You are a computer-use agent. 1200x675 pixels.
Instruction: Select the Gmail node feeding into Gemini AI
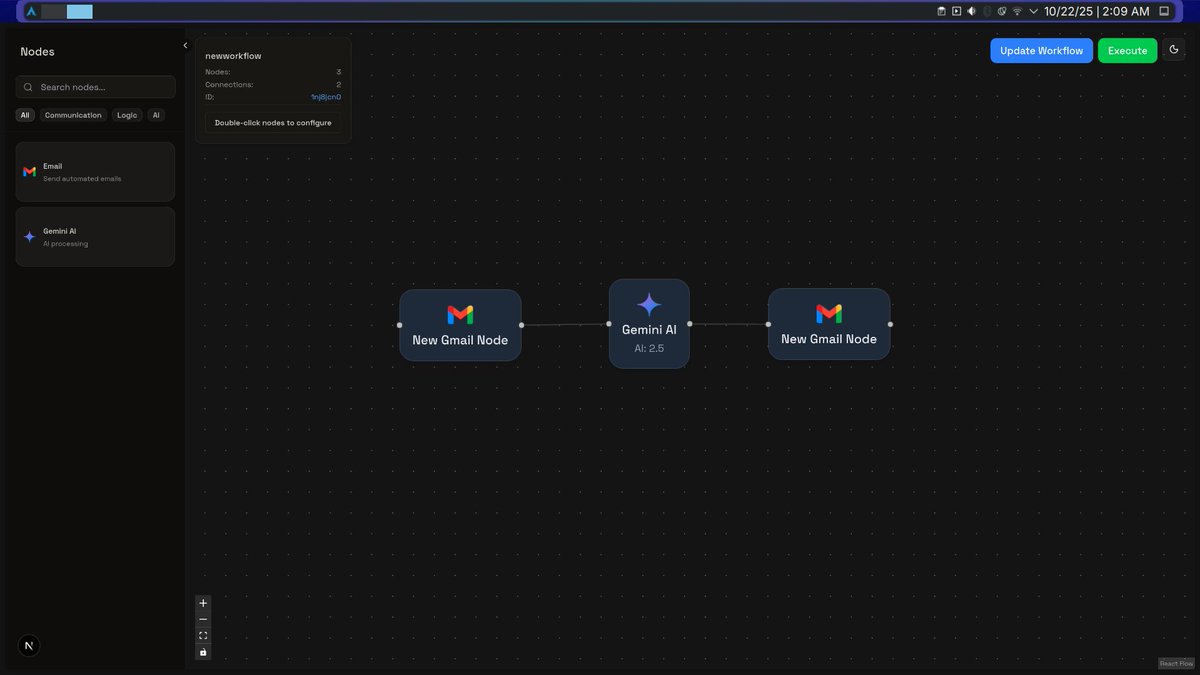[460, 325]
